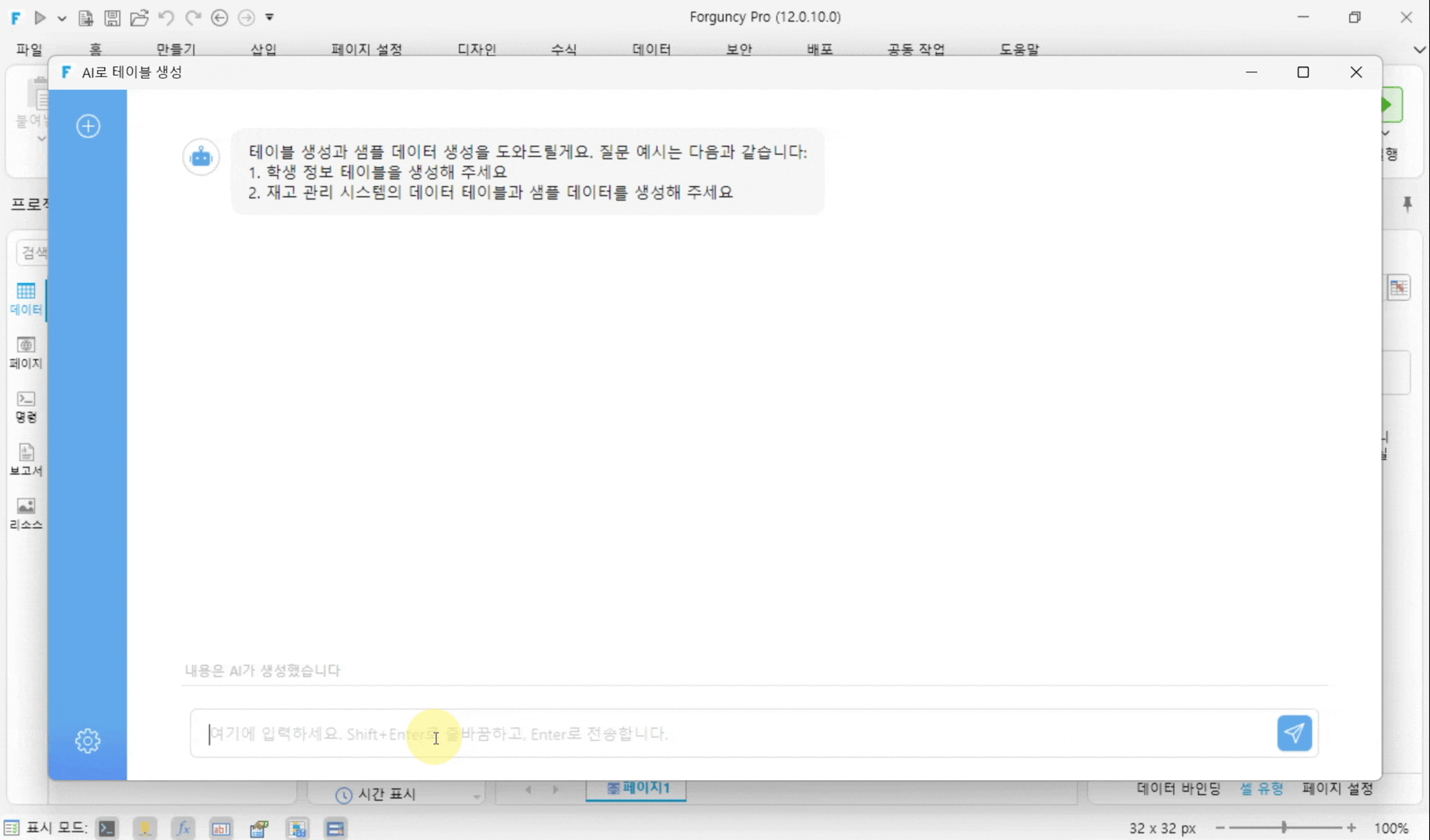This screenshot has height=840, width=1430.
Task: Open the 디자인 ribbon tab
Action: 476,49
